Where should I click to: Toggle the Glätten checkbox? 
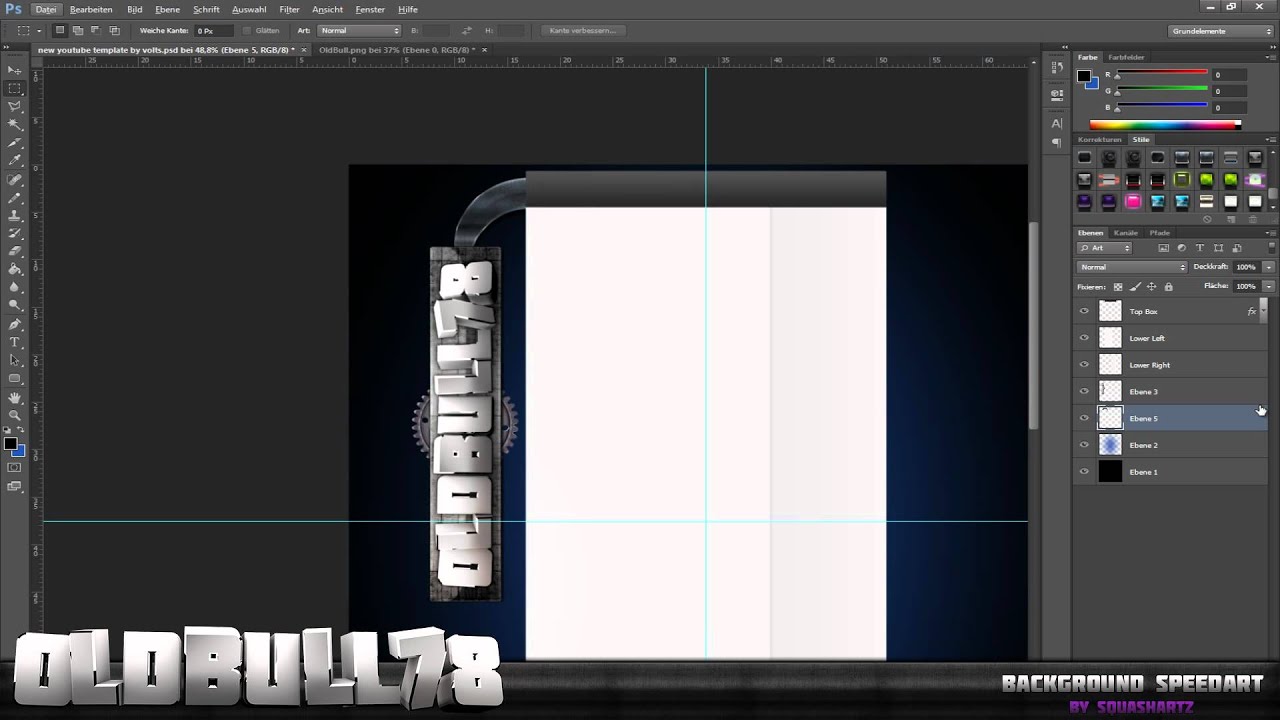[247, 31]
